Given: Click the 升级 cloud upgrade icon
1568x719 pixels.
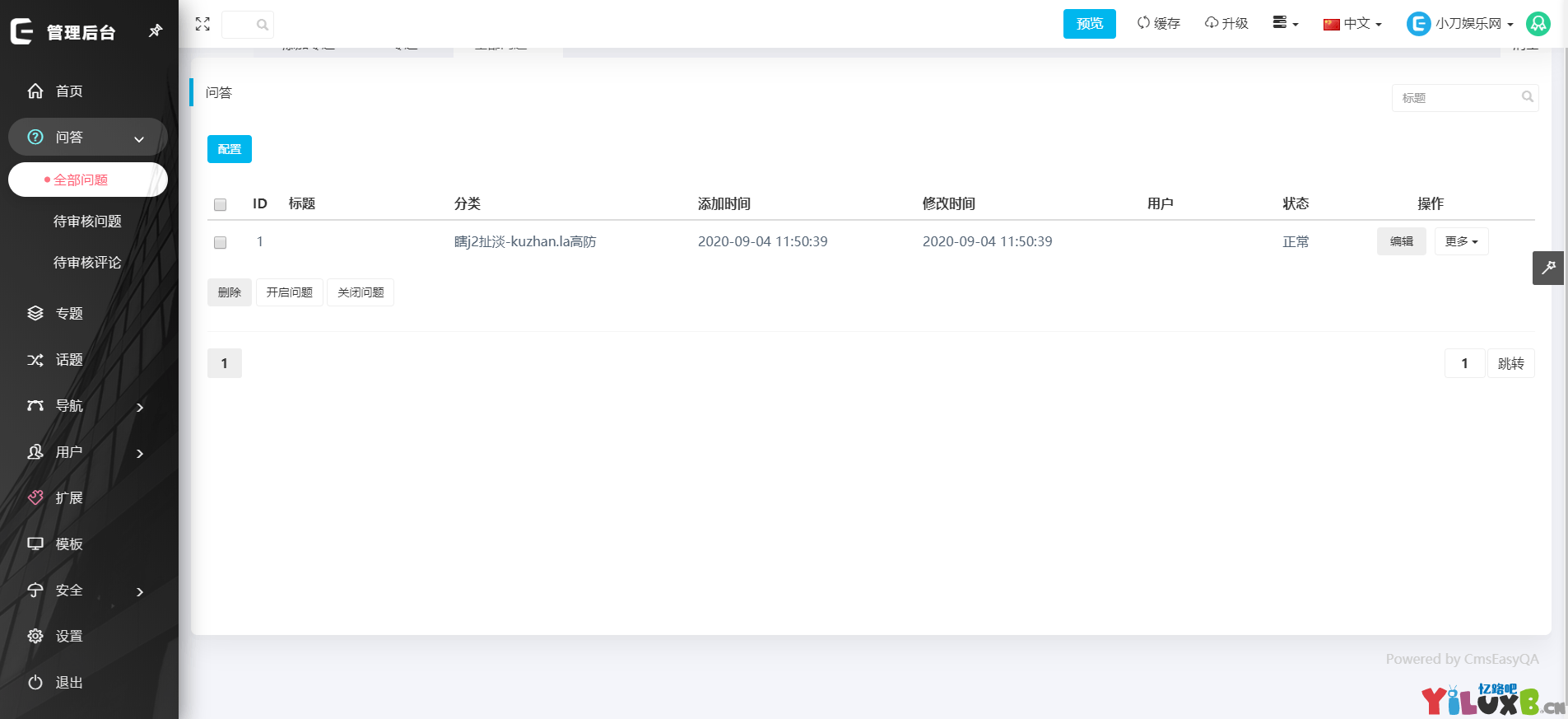Looking at the screenshot, I should coord(1211,23).
